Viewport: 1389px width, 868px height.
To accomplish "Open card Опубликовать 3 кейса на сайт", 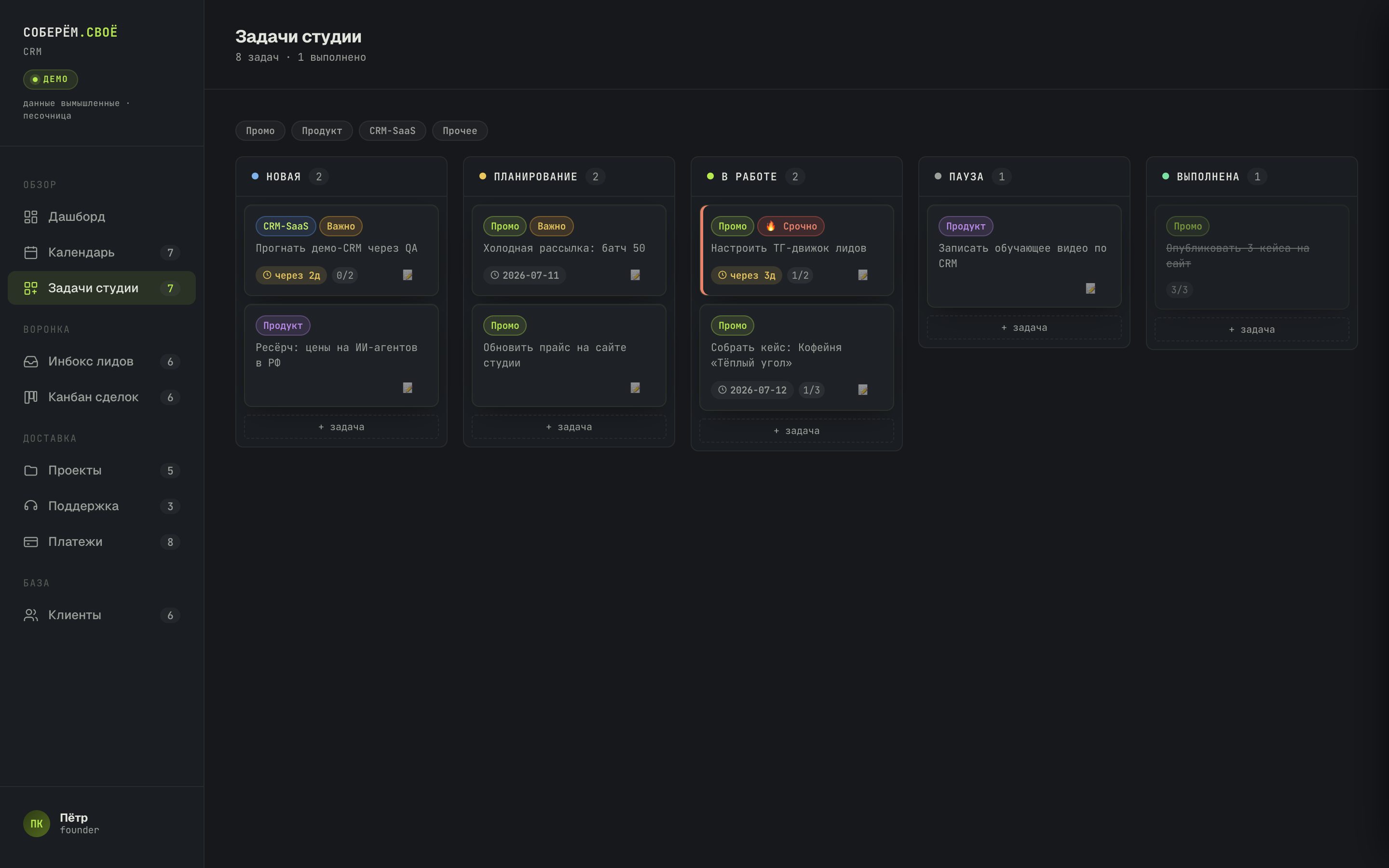I will 1252,257.
